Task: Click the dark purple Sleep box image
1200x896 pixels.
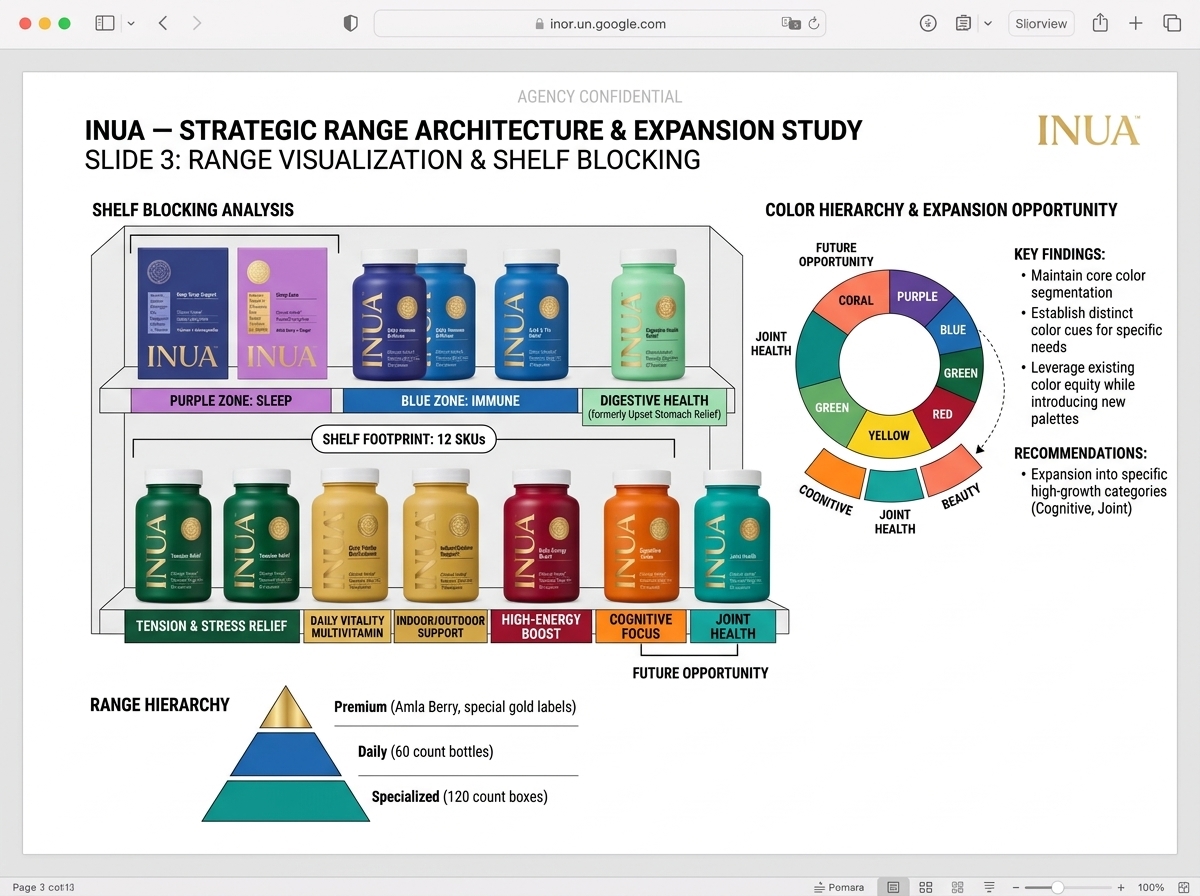Action: 182,313
